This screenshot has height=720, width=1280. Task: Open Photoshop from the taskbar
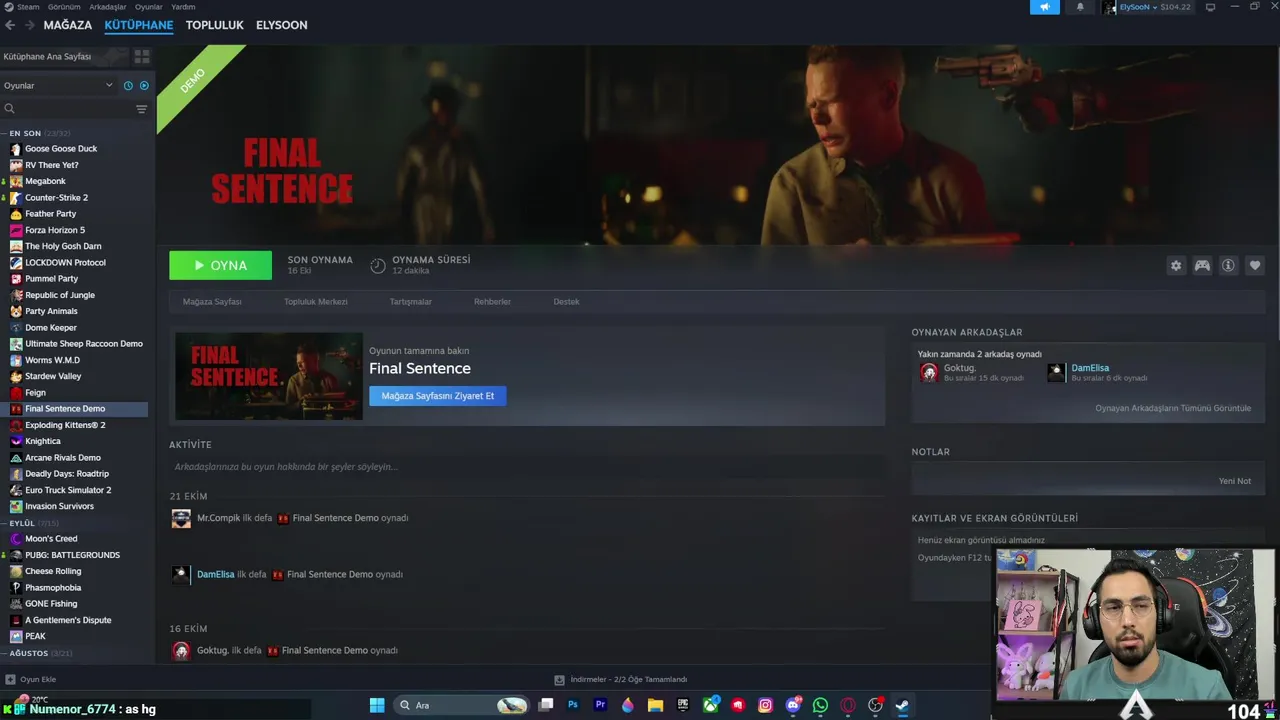coord(573,705)
